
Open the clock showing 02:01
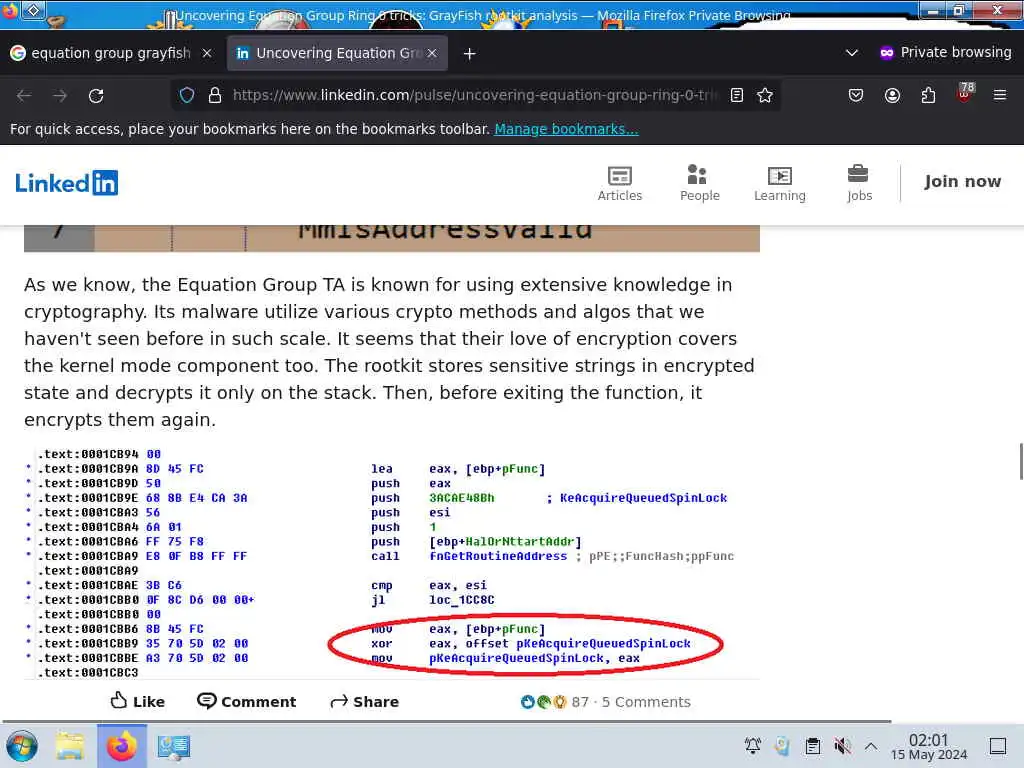(x=929, y=746)
